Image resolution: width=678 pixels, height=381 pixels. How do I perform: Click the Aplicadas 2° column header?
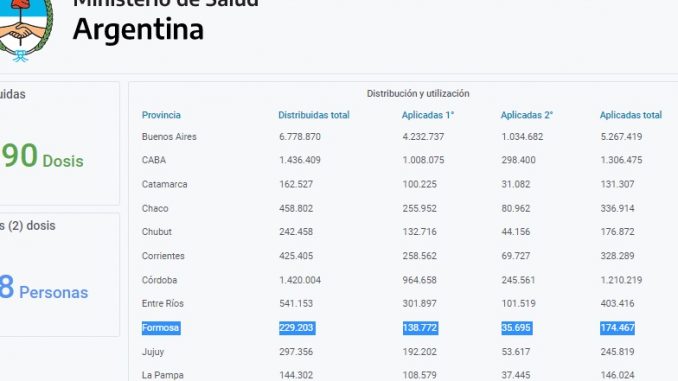527,115
